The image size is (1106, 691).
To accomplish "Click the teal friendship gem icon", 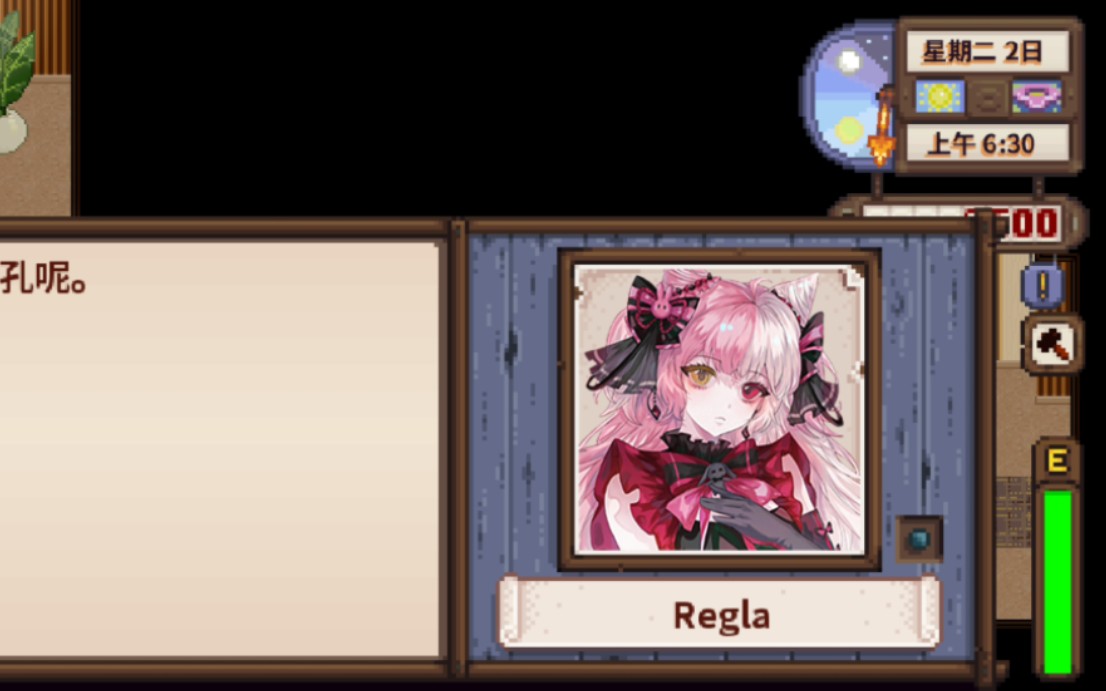I will click(919, 539).
